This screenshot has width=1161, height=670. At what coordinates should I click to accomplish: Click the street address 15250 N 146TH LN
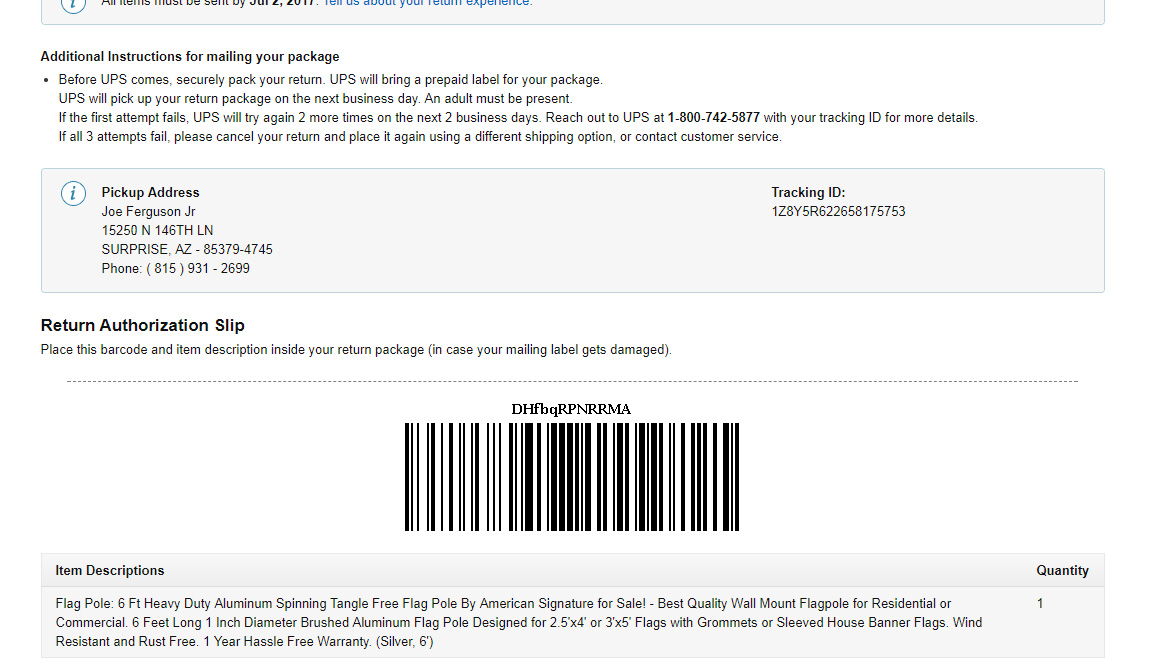pyautogui.click(x=157, y=231)
